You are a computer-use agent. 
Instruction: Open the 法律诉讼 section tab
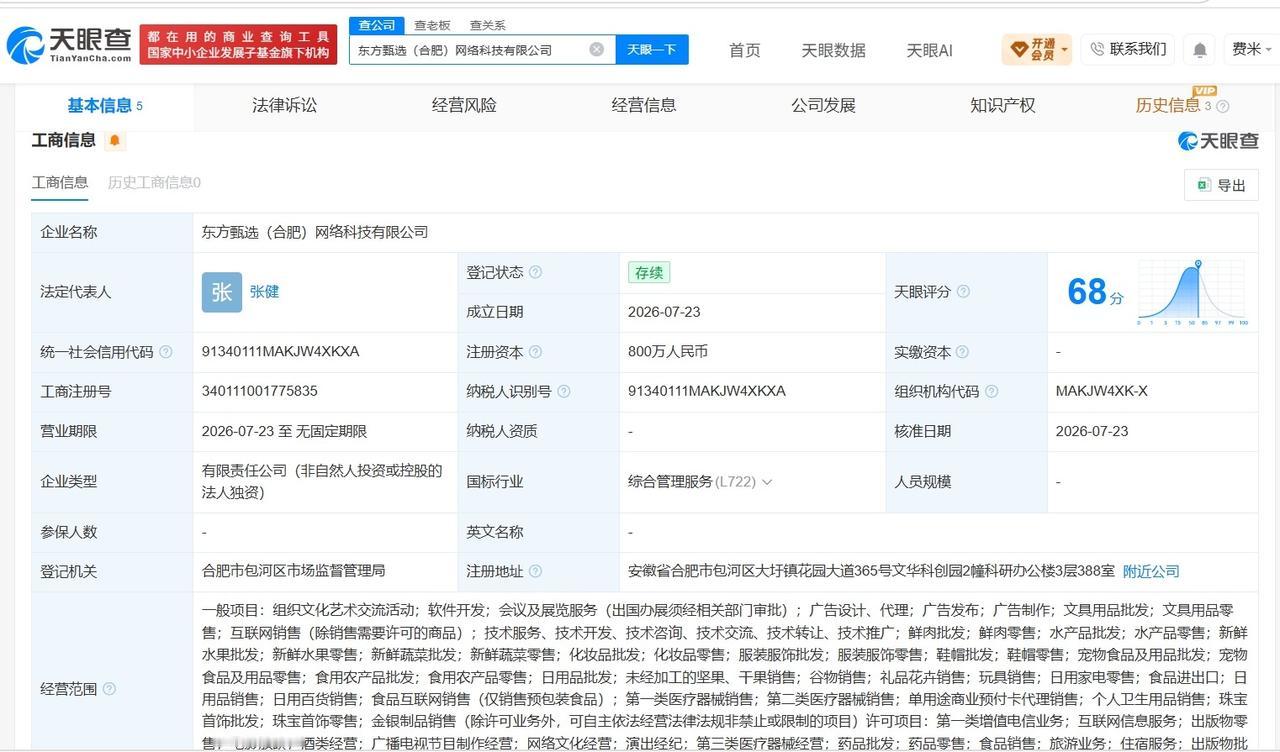(x=285, y=105)
